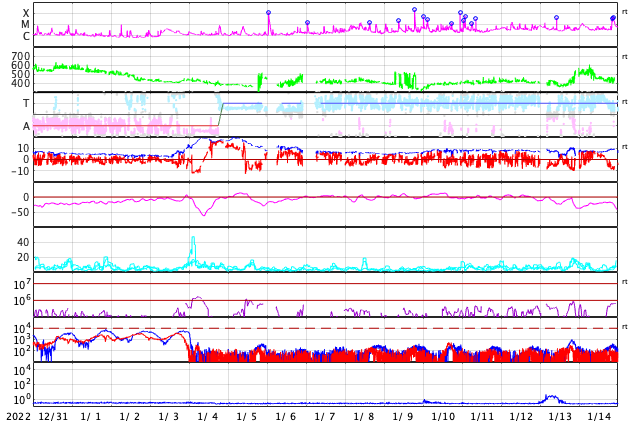Select the 1/ 8 date label
The width and height of the screenshot is (634, 424).
tap(364, 417)
